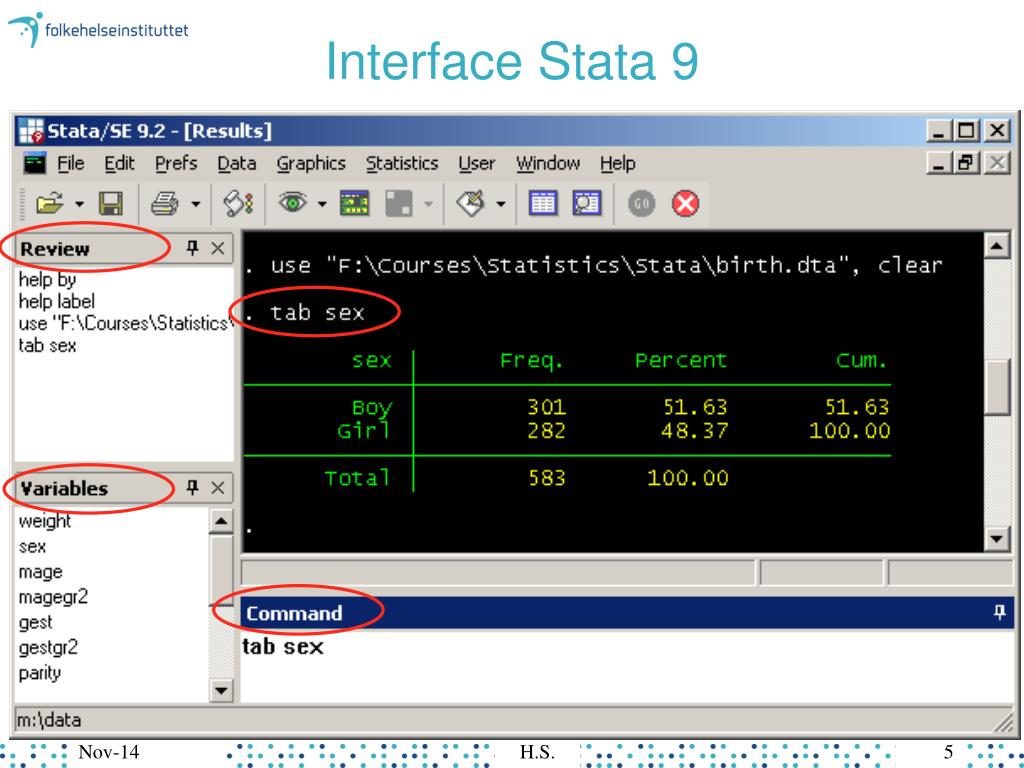
Task: Click Variables list scroll down arrow
Action: click(221, 690)
